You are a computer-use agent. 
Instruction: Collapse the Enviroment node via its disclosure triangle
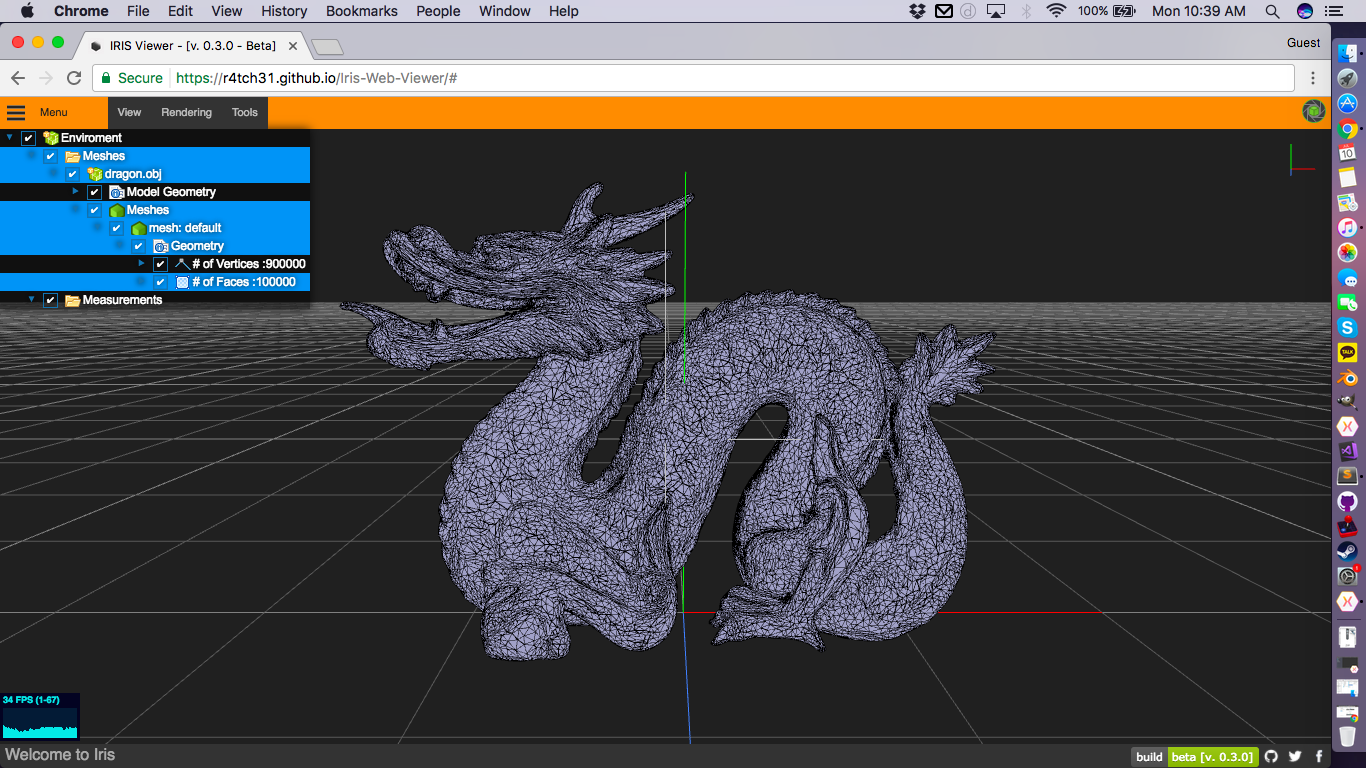point(9,138)
